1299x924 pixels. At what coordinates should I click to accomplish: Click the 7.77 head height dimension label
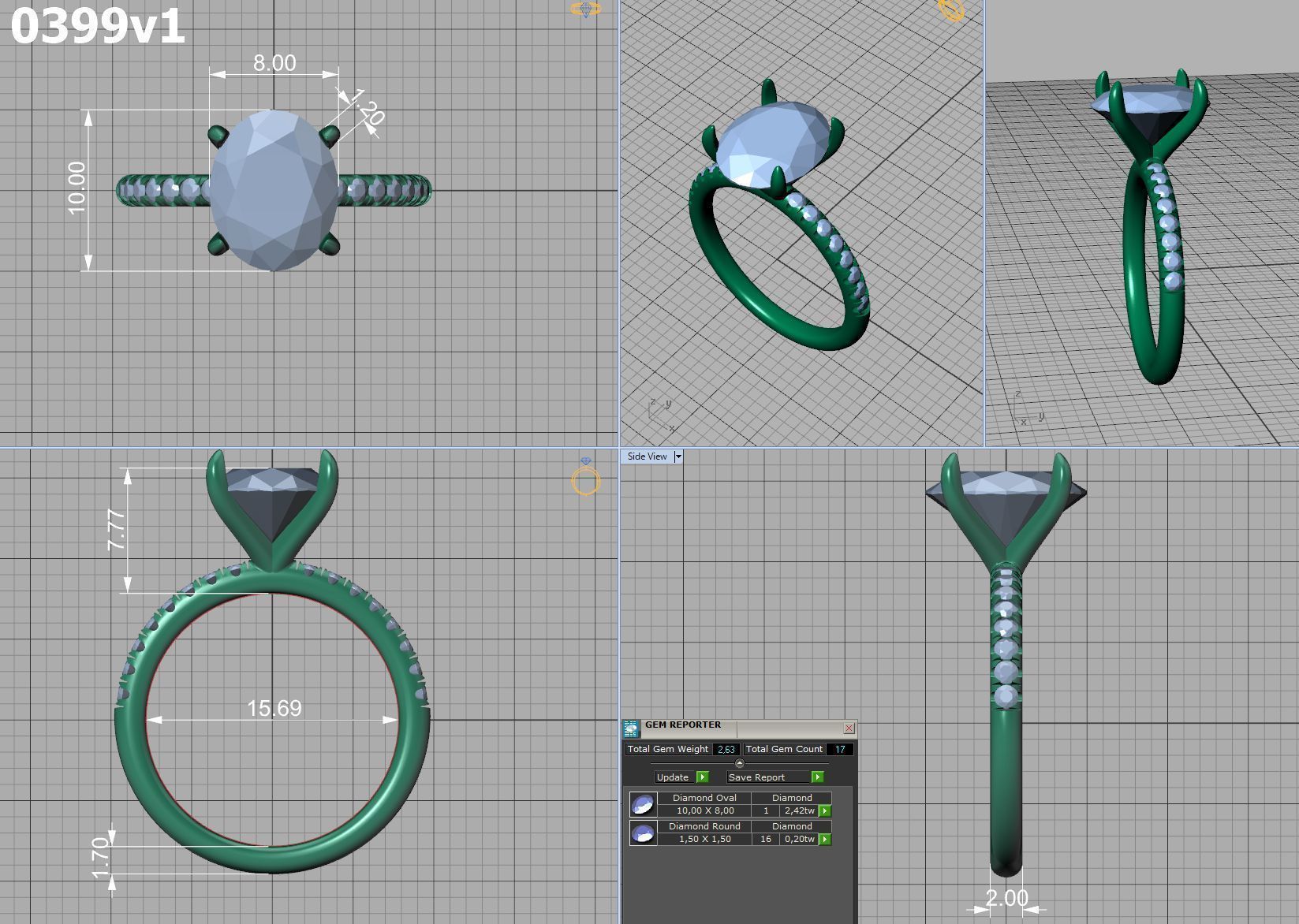point(116,530)
